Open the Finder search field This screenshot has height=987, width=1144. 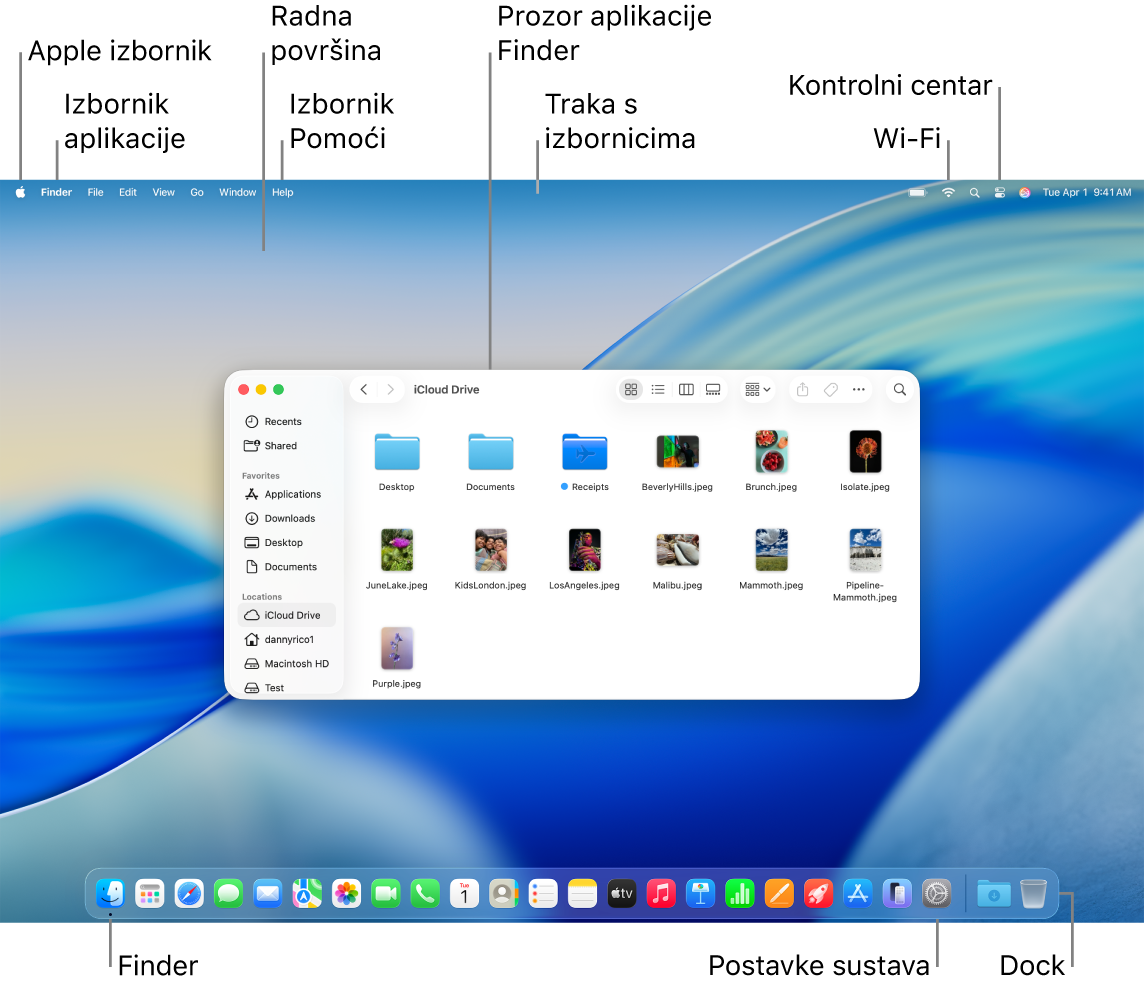coord(899,389)
